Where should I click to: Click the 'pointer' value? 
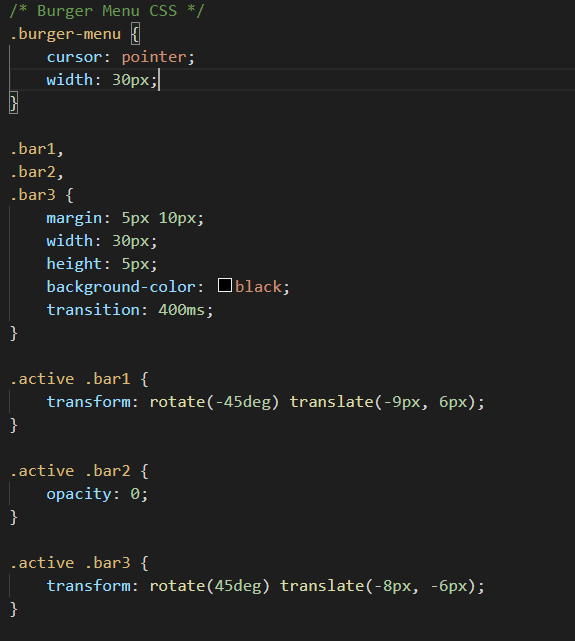point(154,57)
